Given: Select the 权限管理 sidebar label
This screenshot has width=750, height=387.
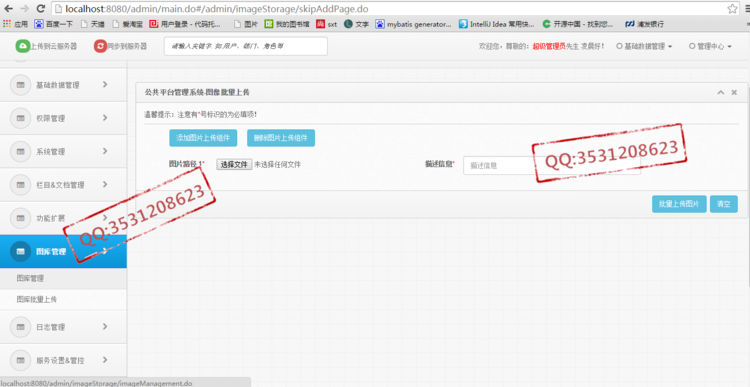Looking at the screenshot, I should pos(50,119).
